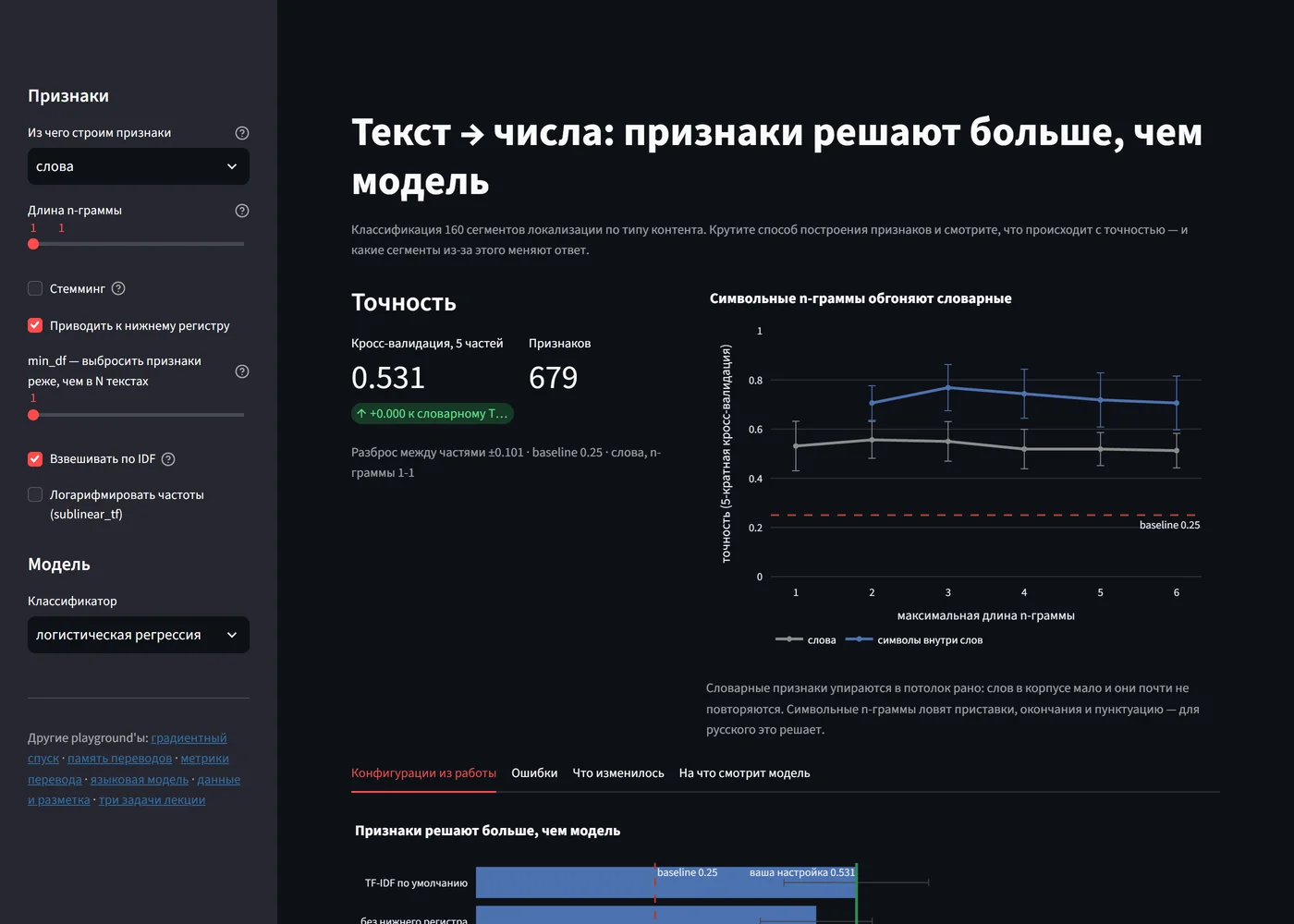The image size is (1294, 924).
Task: Click the min_df slider handle
Action: pyautogui.click(x=33, y=415)
